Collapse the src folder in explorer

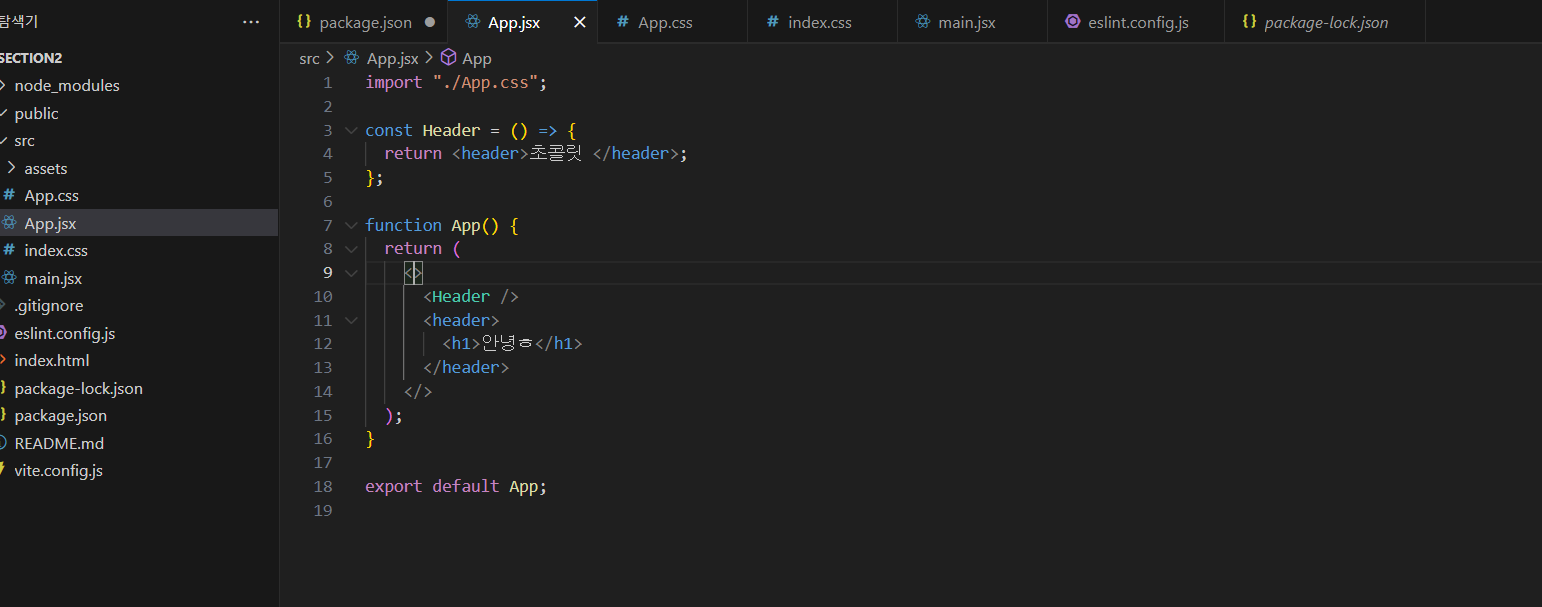coord(24,141)
